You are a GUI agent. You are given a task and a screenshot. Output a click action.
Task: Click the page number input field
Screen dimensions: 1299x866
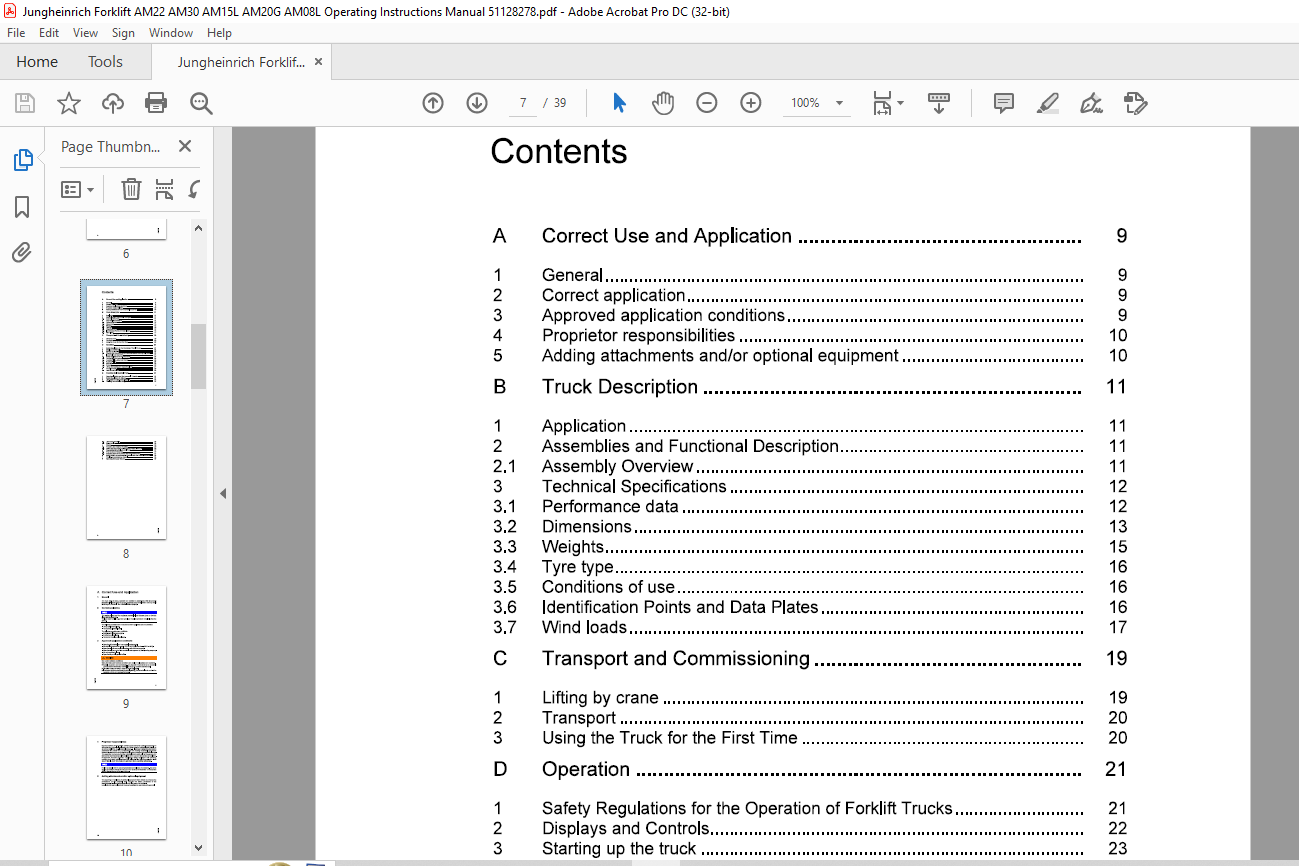pos(523,103)
